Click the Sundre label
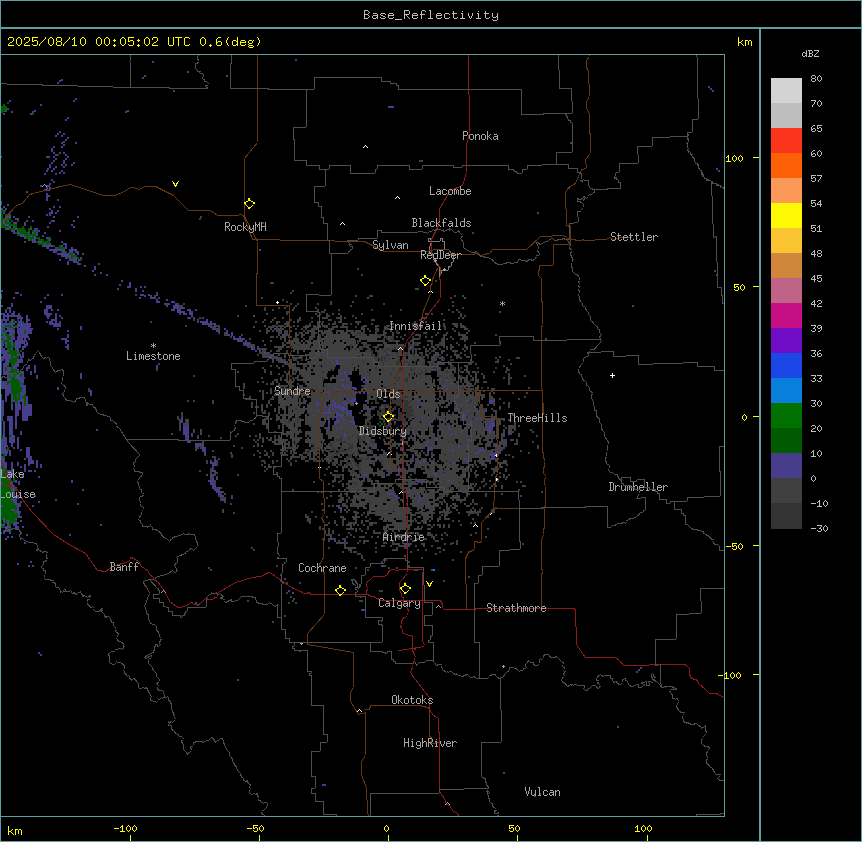The height and width of the screenshot is (842, 862). [292, 391]
